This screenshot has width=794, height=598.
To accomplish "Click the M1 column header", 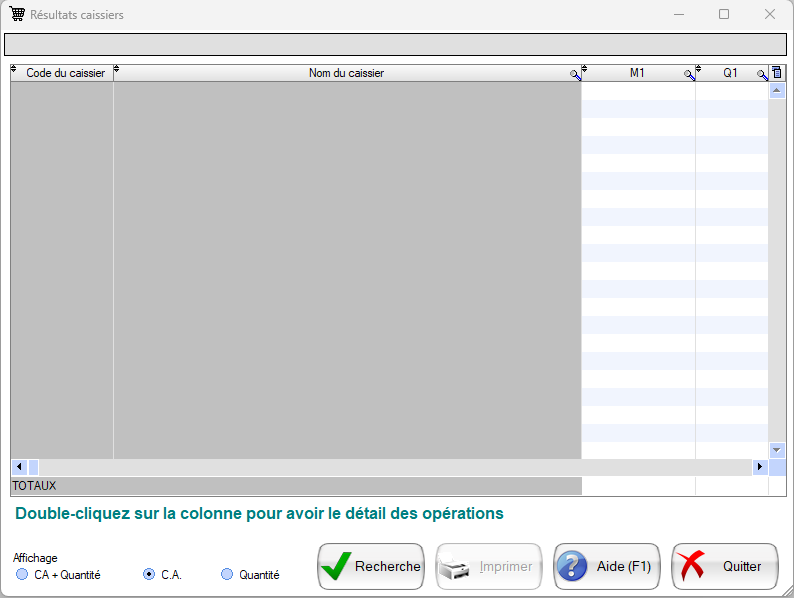I will (637, 73).
